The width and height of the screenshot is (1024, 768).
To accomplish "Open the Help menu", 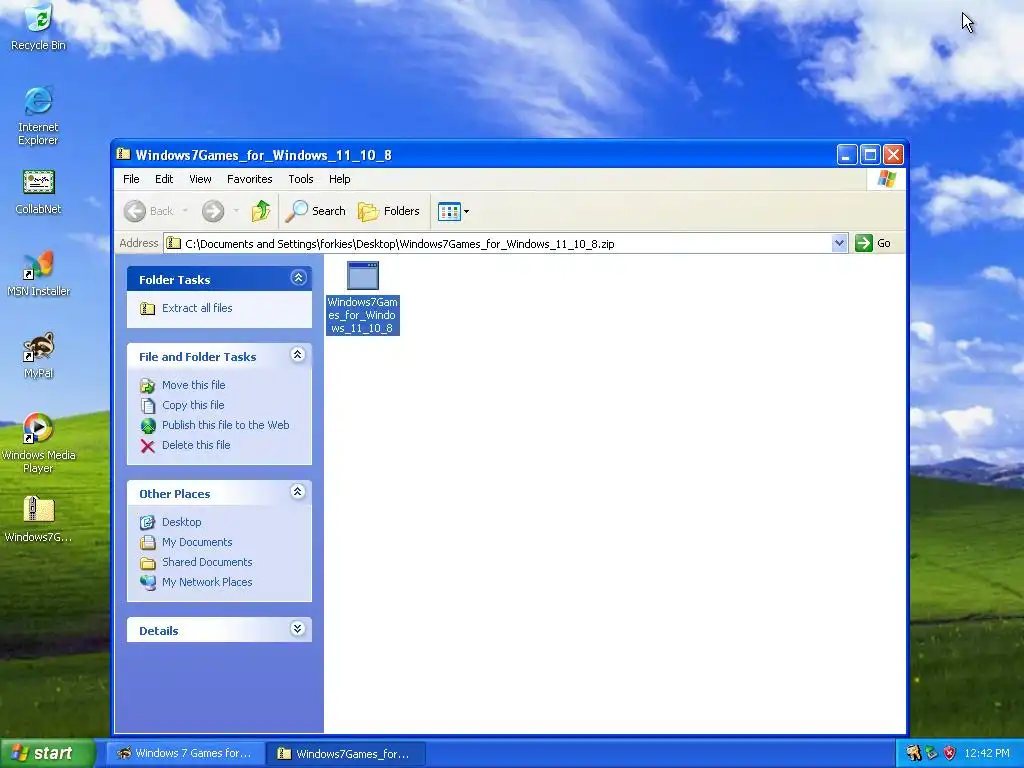I will pyautogui.click(x=339, y=179).
